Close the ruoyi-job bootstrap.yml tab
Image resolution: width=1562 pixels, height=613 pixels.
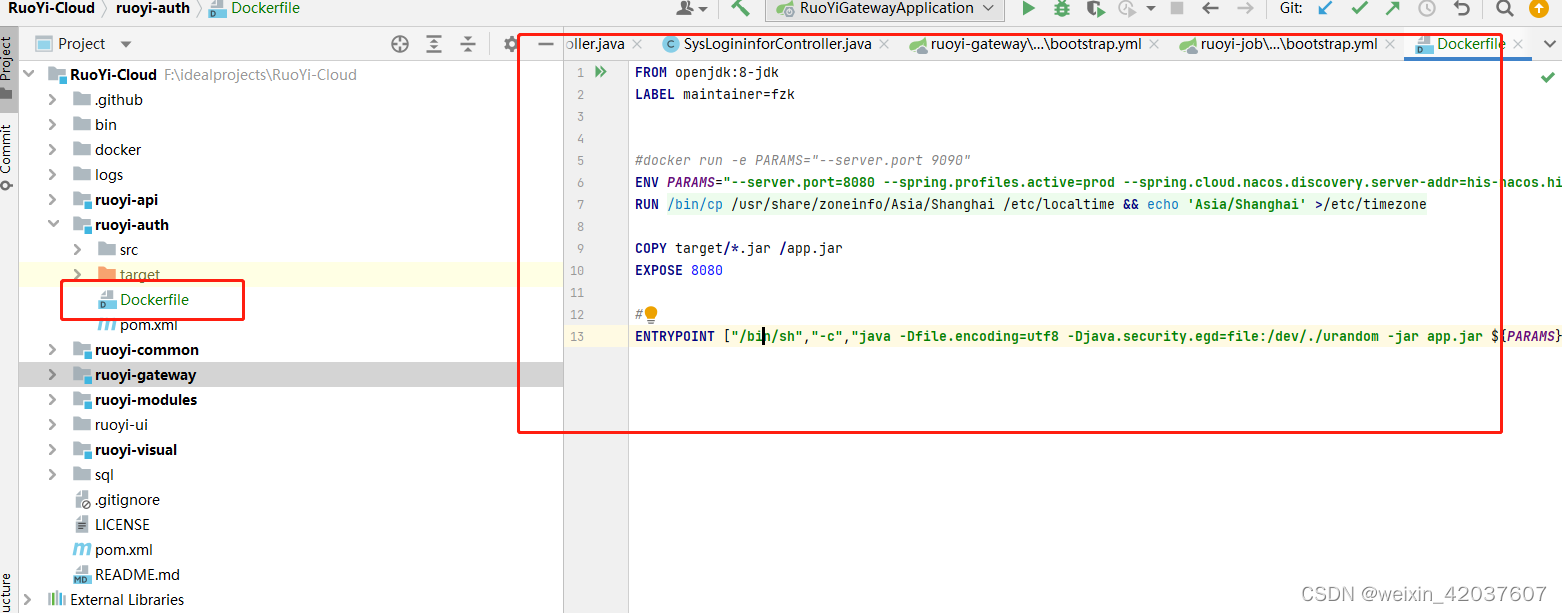(1391, 44)
